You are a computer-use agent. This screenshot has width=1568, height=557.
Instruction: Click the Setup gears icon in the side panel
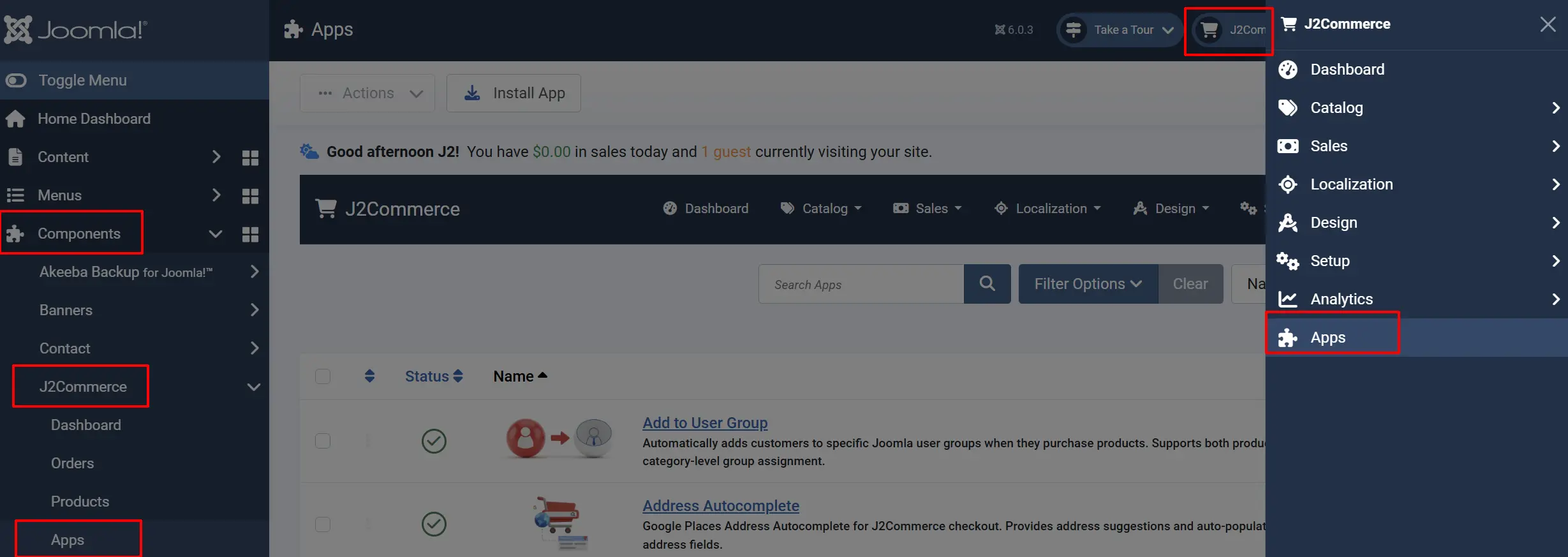(1288, 261)
